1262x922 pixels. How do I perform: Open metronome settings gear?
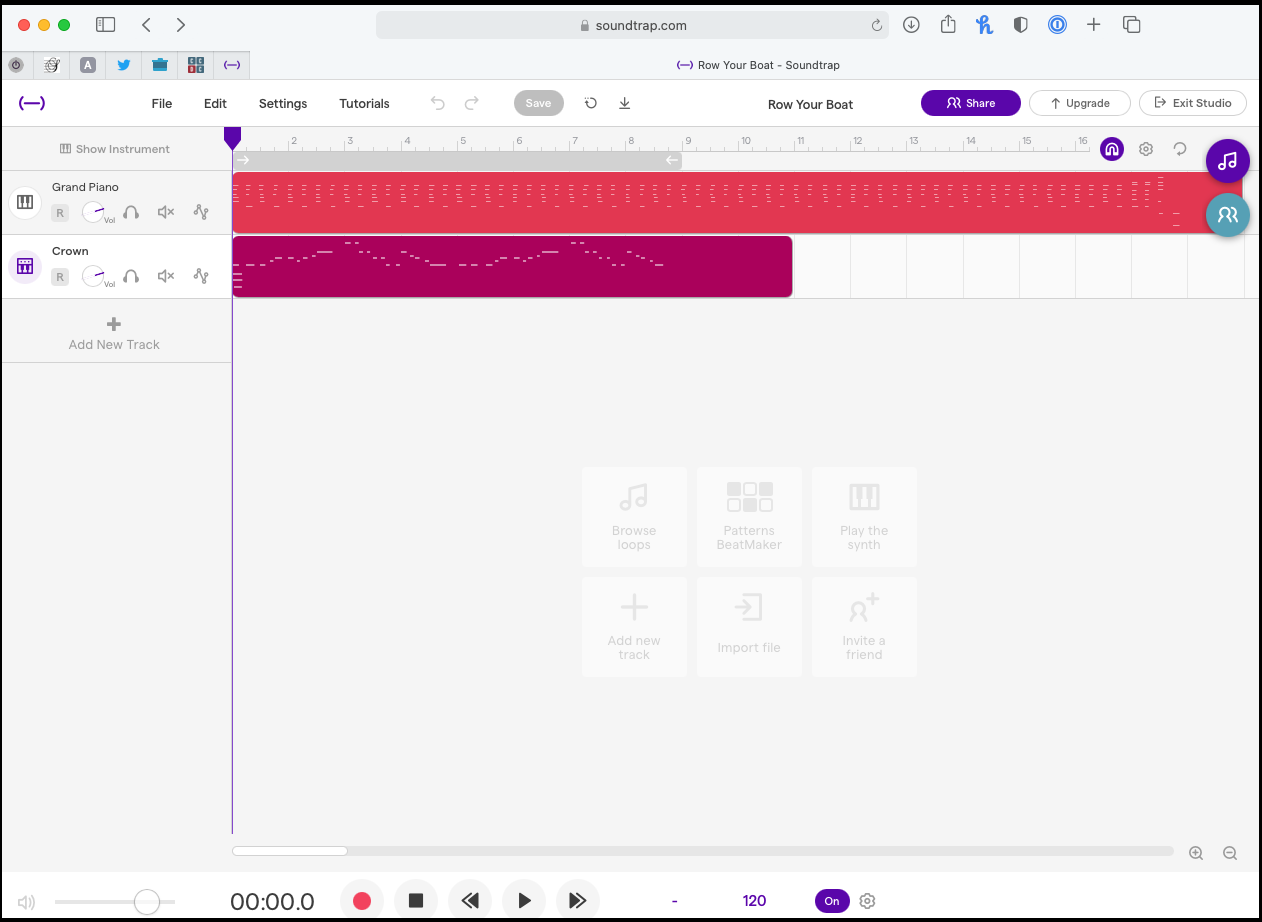[868, 901]
